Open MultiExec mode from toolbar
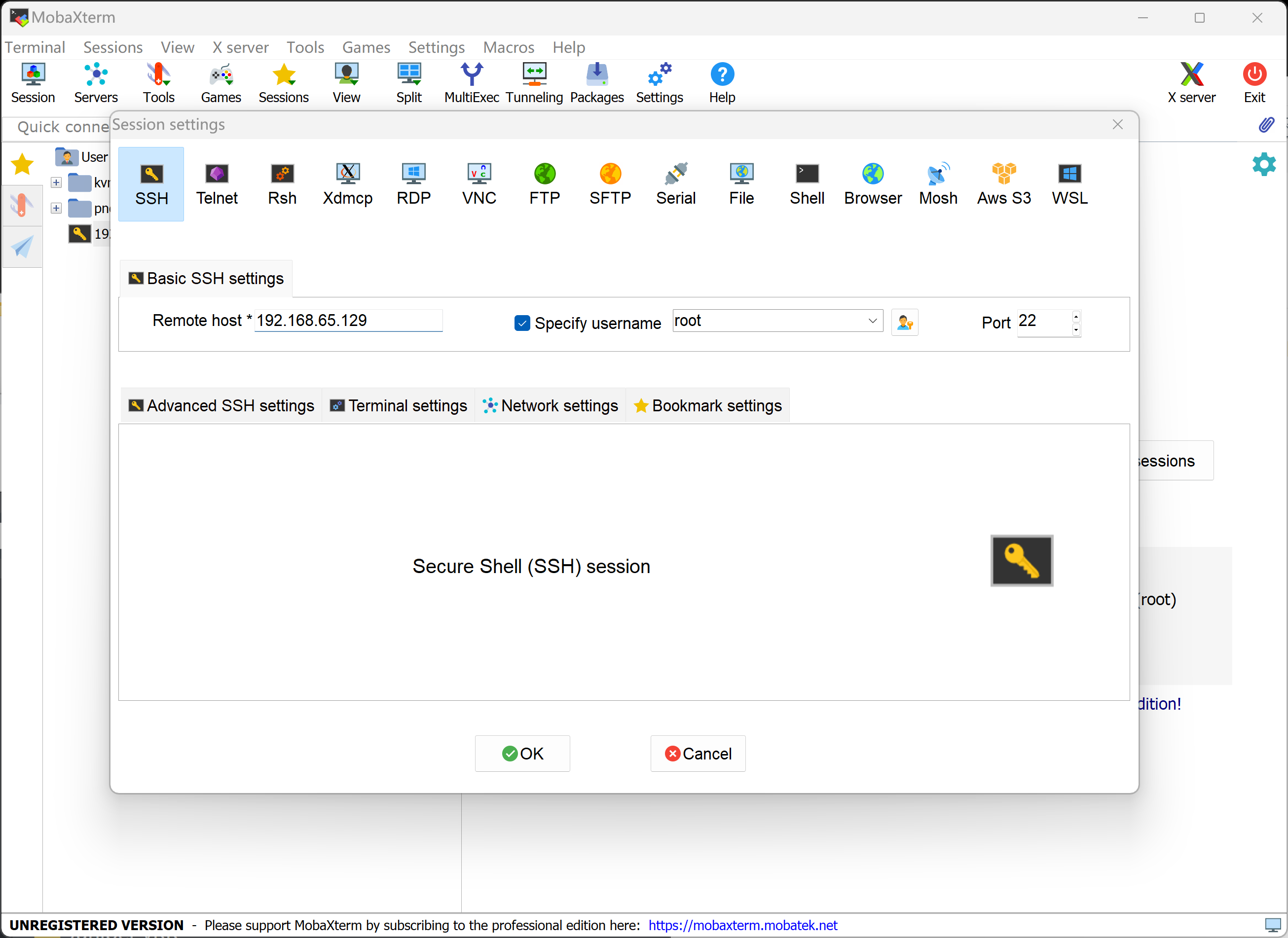The image size is (1288, 938). click(472, 83)
